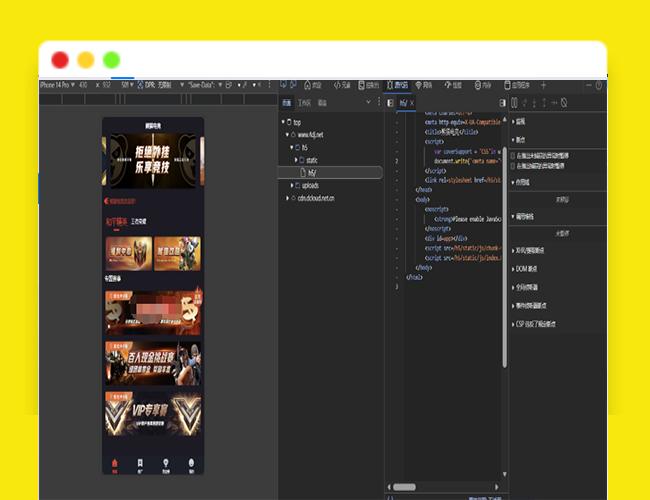Click the rotate icon next to DPR
650x500 pixels.
[140, 85]
